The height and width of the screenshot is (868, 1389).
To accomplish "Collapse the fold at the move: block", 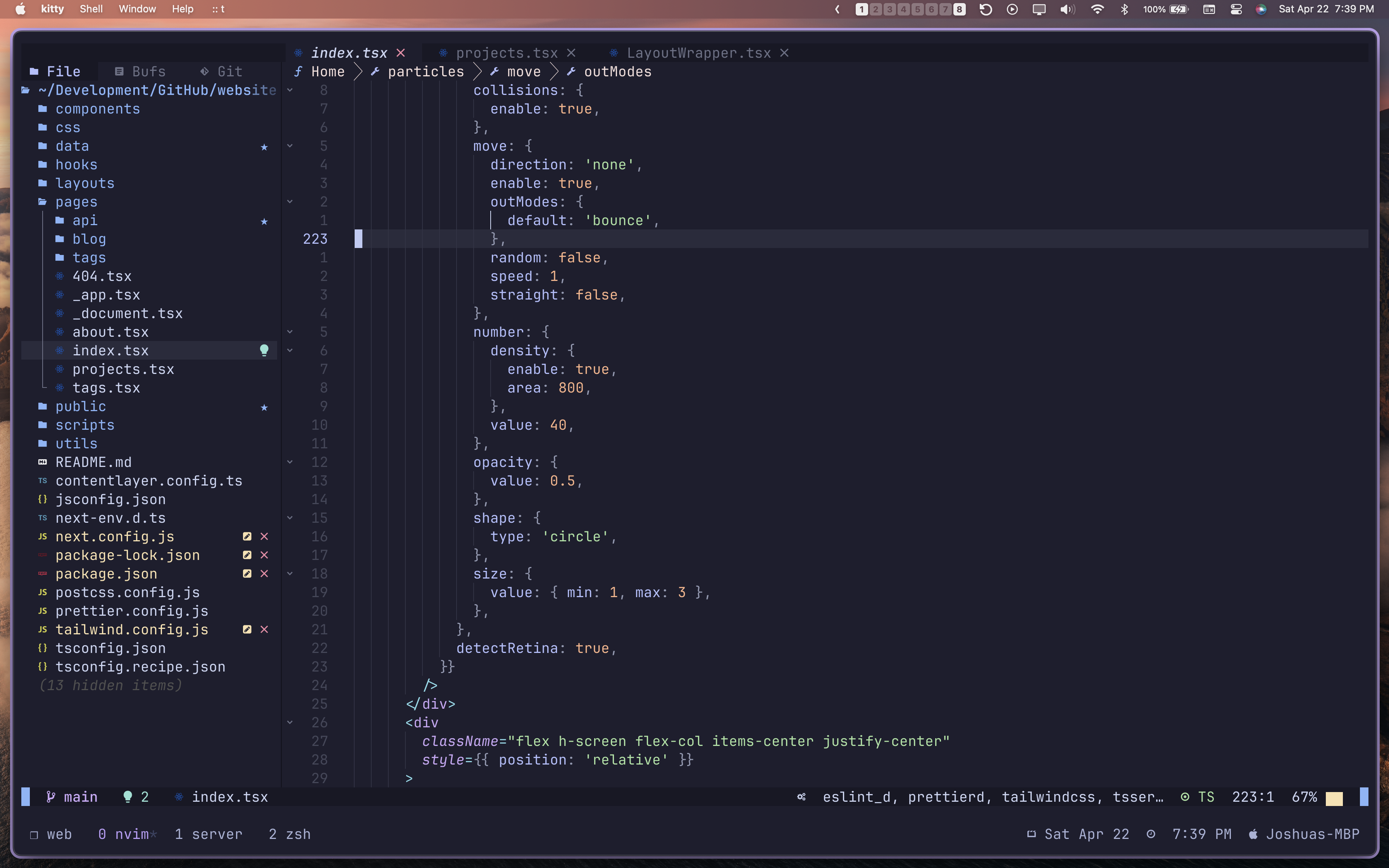I will coord(290,146).
